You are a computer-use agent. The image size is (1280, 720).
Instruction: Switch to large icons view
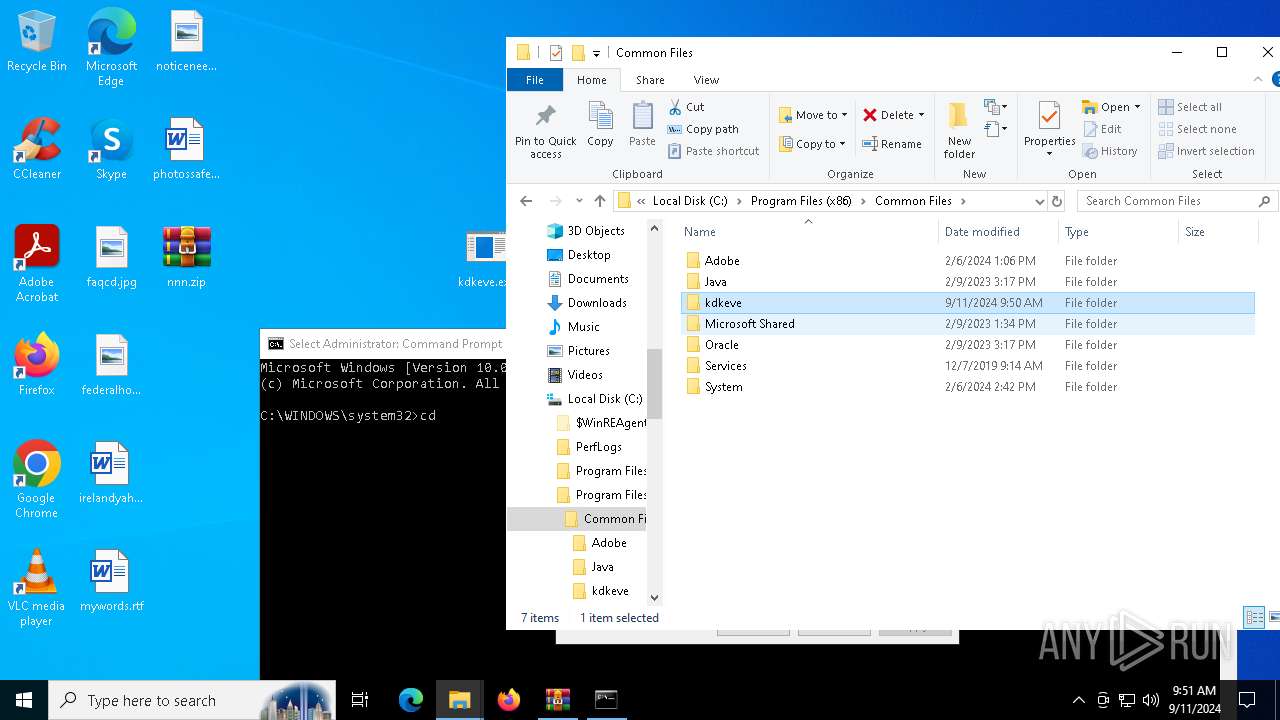[x=1275, y=617]
